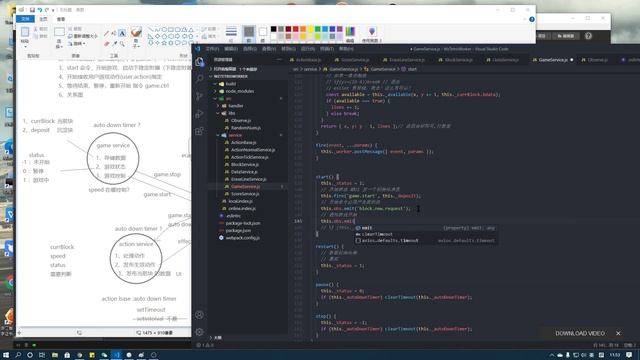Open the Extensions view in VS Code
This screenshot has height=360, width=640.
coord(200,131)
